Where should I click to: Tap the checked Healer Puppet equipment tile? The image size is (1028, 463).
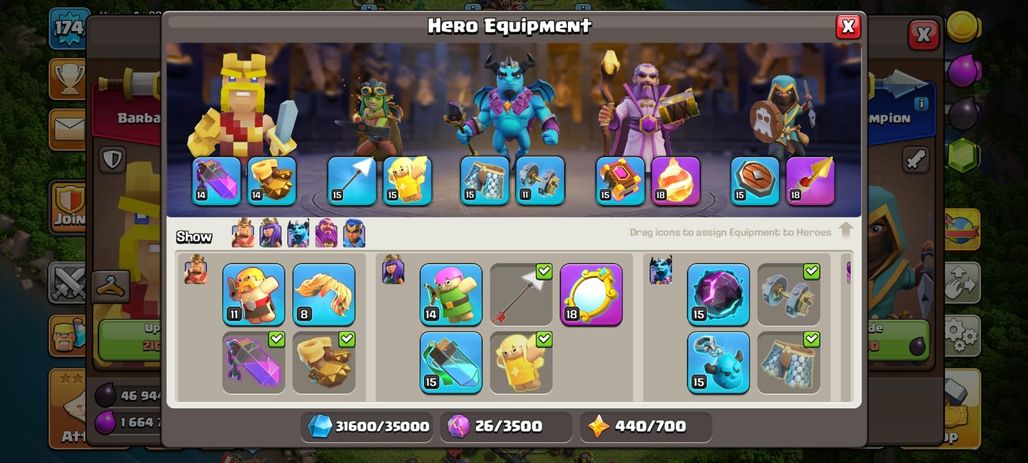pos(522,363)
